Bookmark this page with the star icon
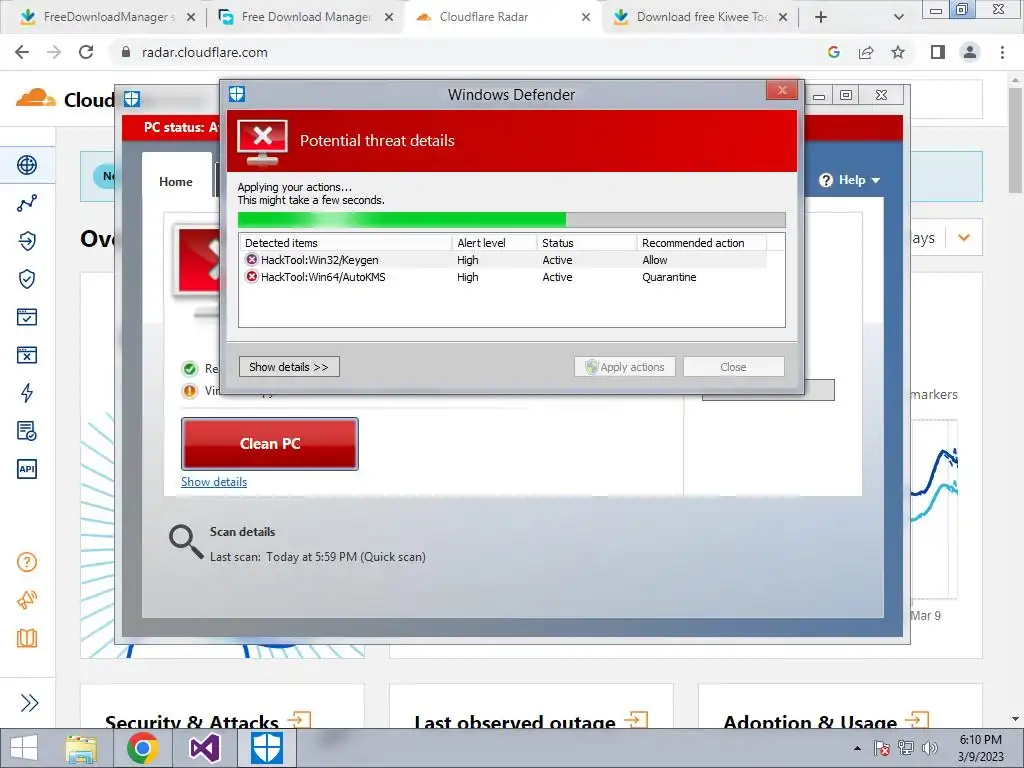 pyautogui.click(x=898, y=52)
